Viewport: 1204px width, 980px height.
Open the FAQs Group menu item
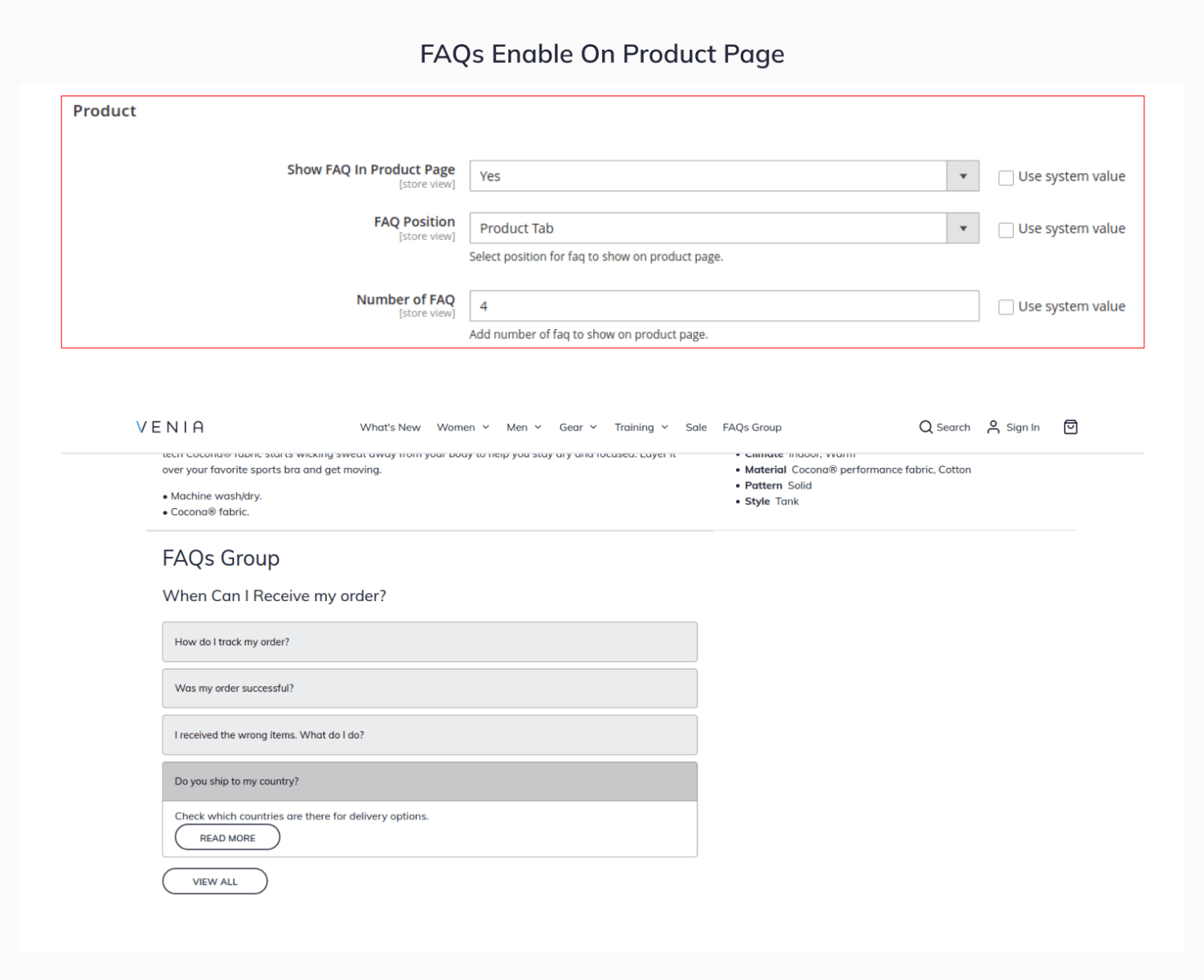point(751,427)
